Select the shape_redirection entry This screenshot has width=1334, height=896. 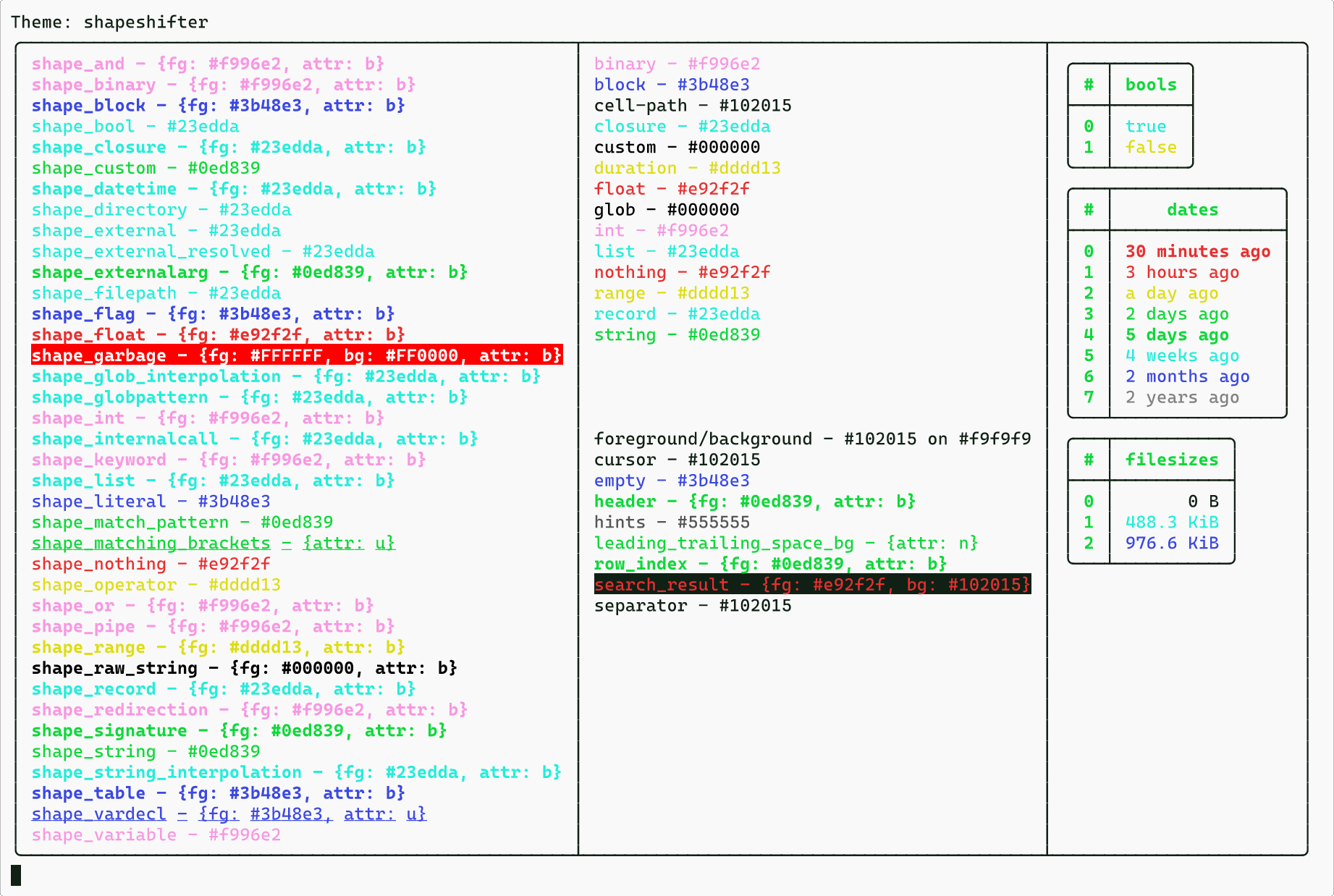coord(250,710)
